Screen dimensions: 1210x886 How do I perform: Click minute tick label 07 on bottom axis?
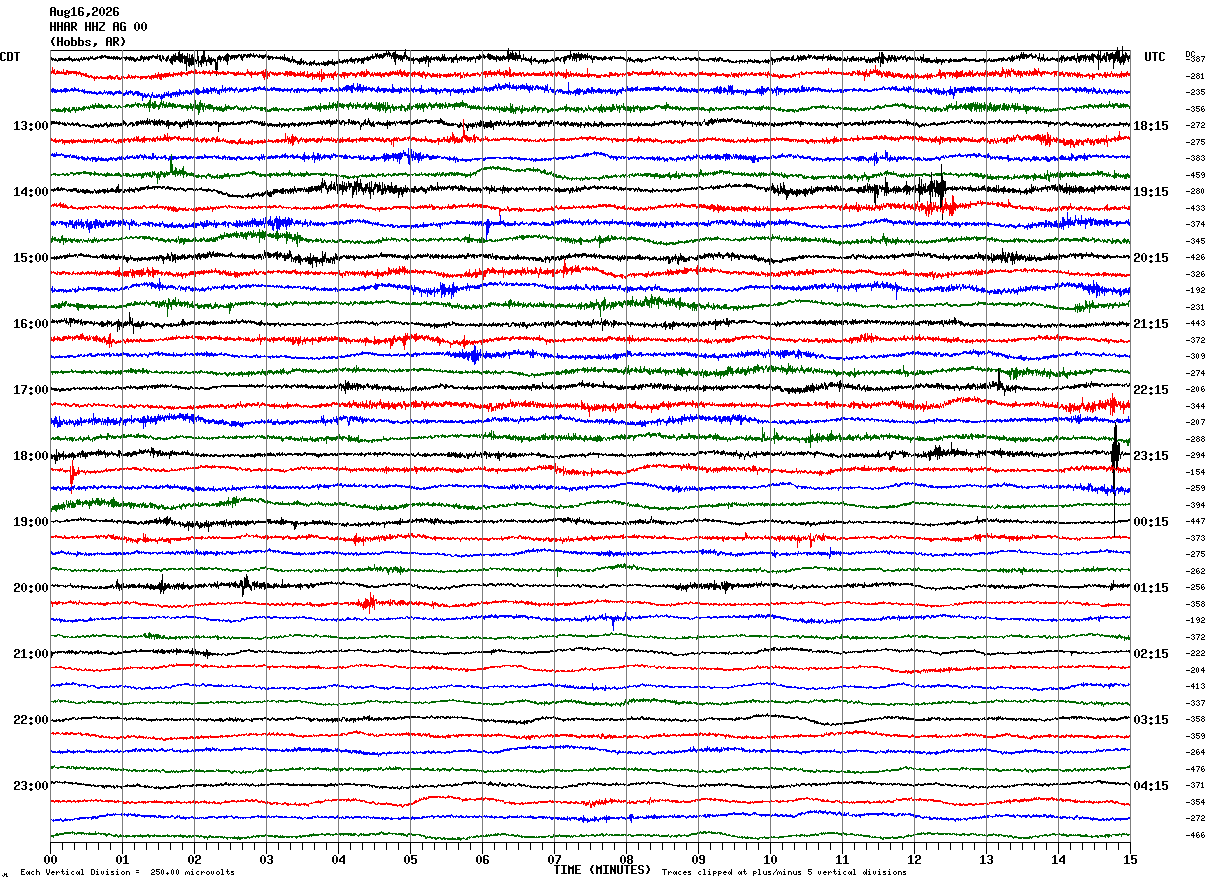pos(554,859)
